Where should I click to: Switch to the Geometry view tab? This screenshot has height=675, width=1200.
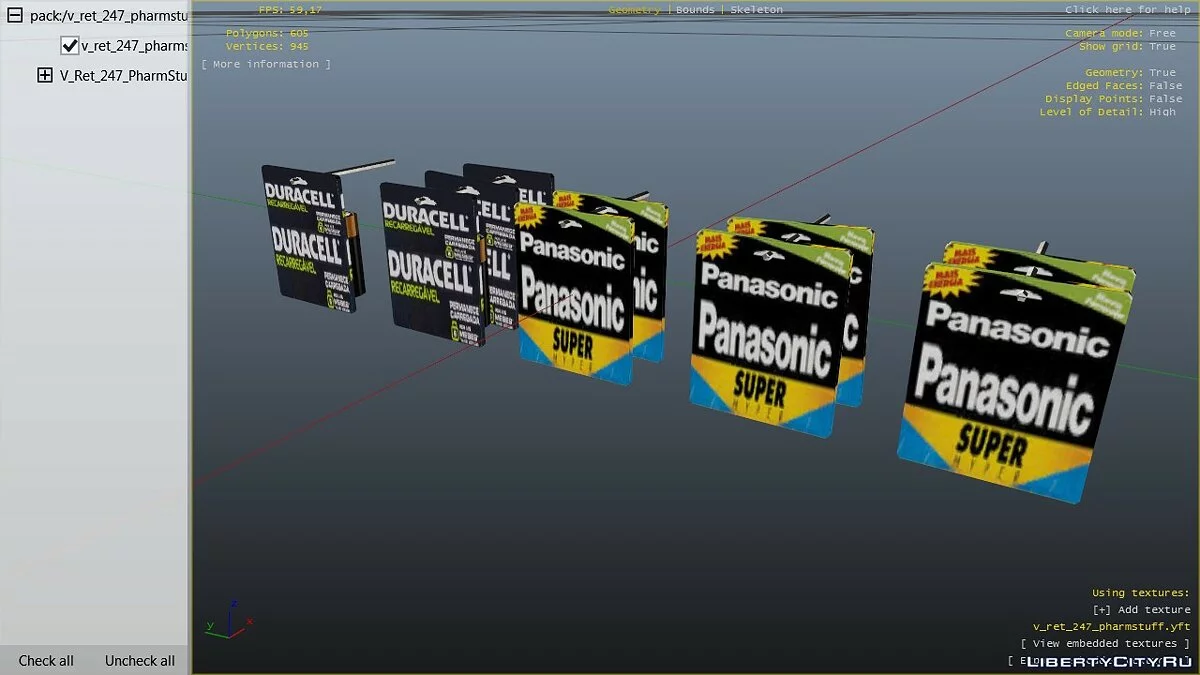point(634,10)
